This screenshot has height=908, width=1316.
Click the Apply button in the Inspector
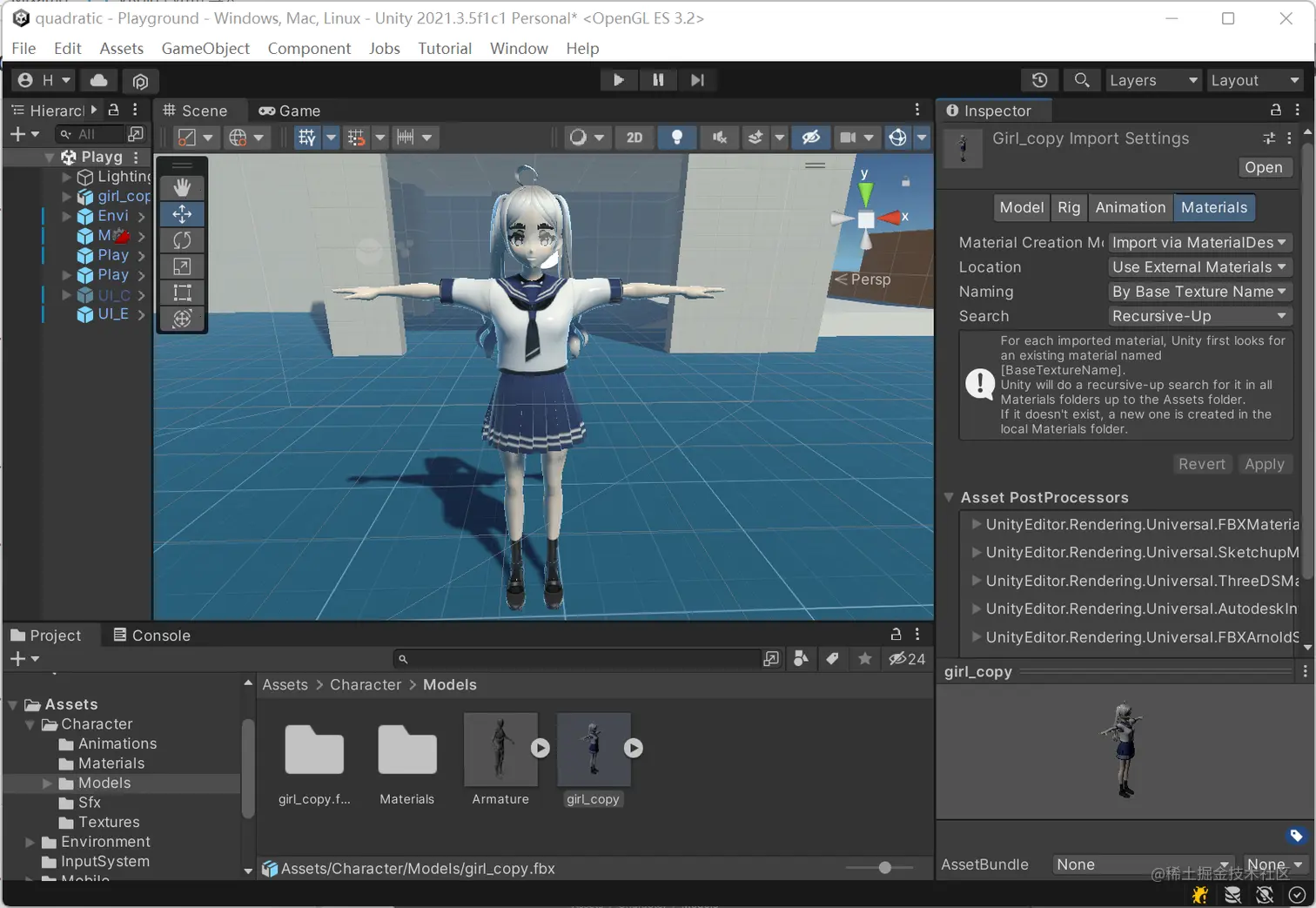(x=1265, y=464)
